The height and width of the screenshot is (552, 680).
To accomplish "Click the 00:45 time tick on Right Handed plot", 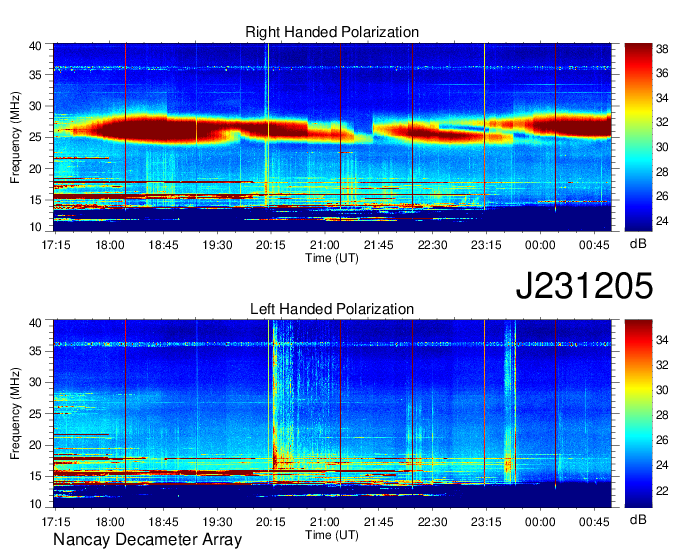I will (594, 245).
